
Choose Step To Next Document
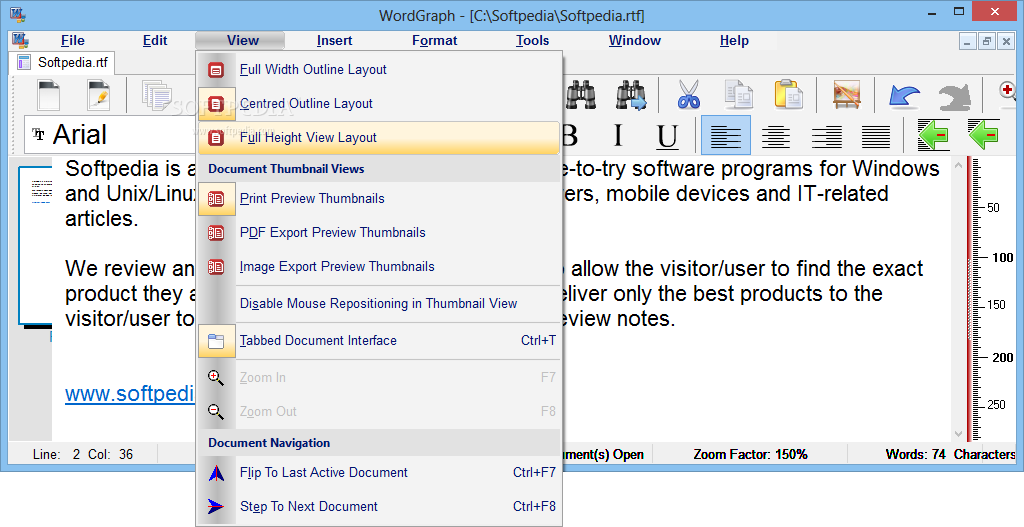379,506
